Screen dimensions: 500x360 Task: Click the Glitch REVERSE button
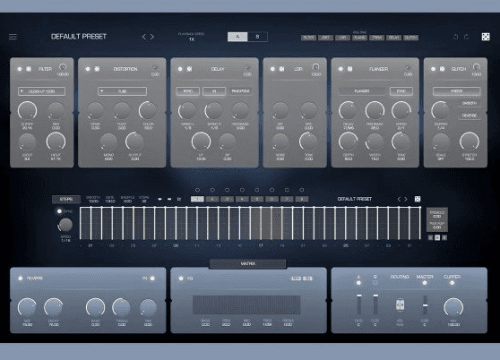(x=469, y=116)
